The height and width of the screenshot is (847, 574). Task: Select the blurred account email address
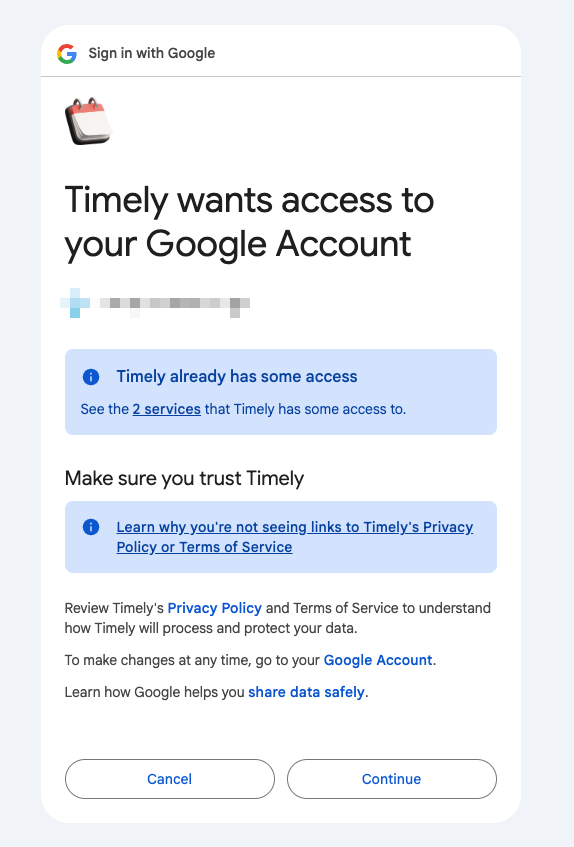tap(175, 304)
